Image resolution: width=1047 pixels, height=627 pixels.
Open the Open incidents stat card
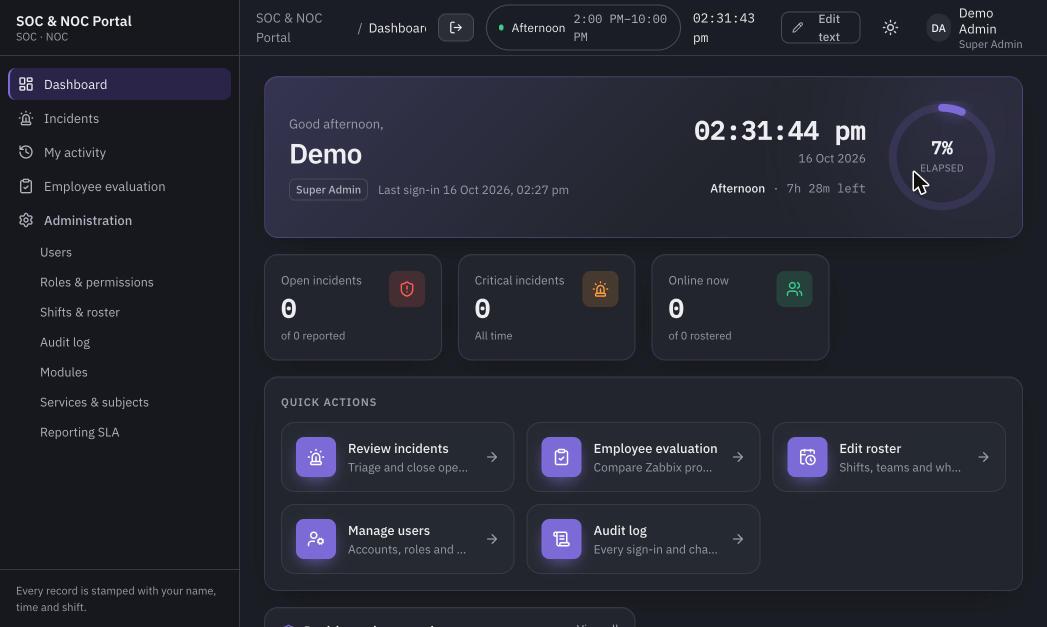[353, 307]
